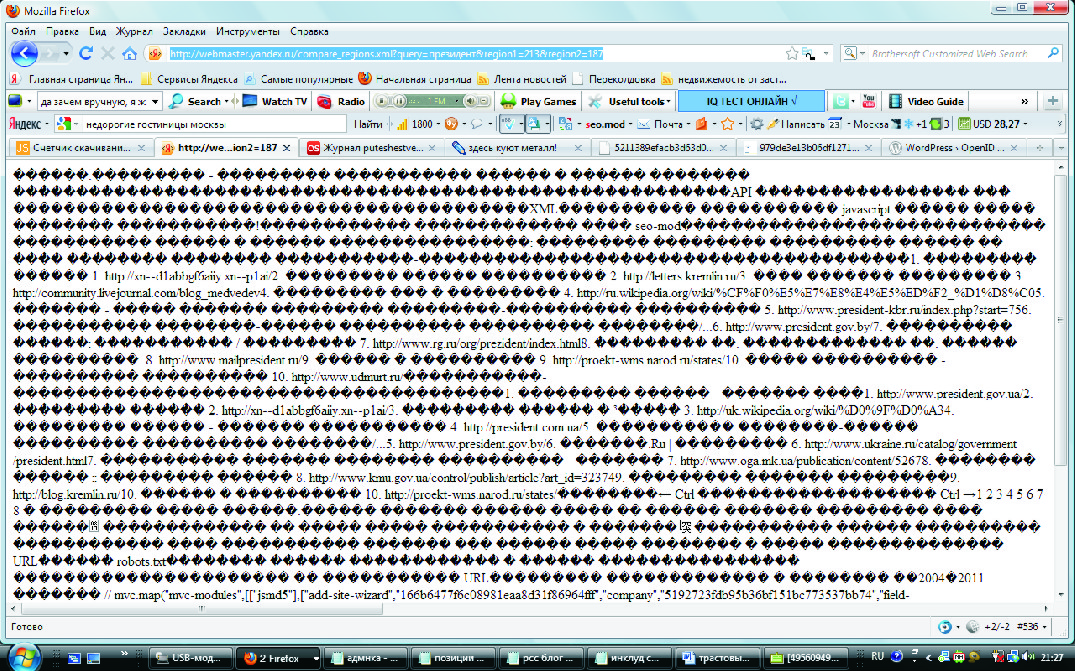Open the Вид menu

tap(98, 32)
